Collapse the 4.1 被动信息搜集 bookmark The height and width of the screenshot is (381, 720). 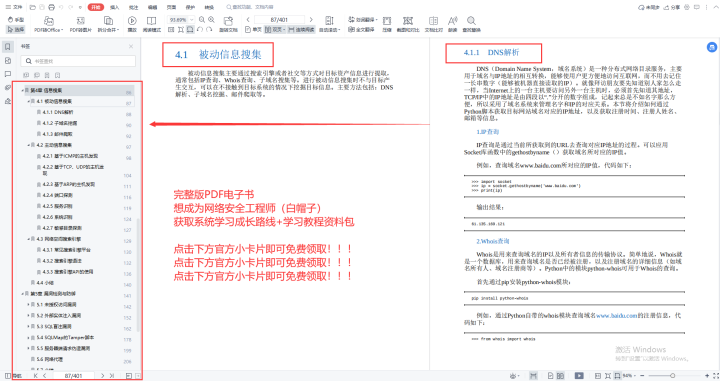tap(28, 101)
